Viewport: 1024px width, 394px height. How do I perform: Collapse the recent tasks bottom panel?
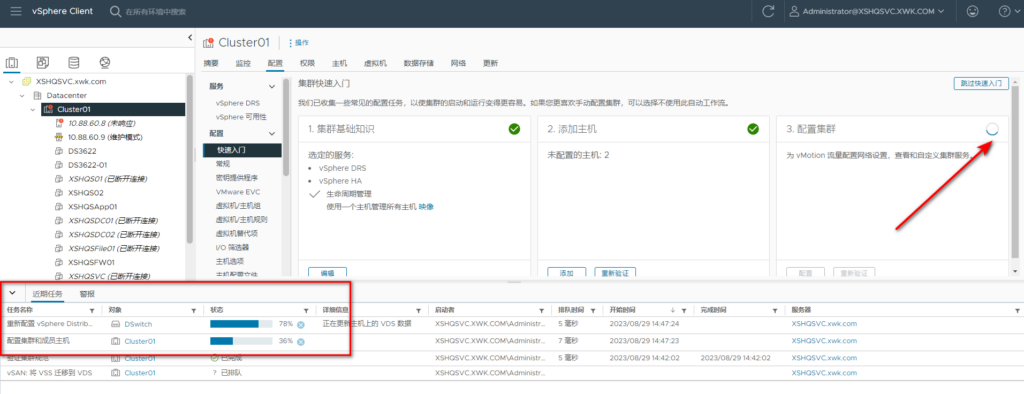point(12,293)
